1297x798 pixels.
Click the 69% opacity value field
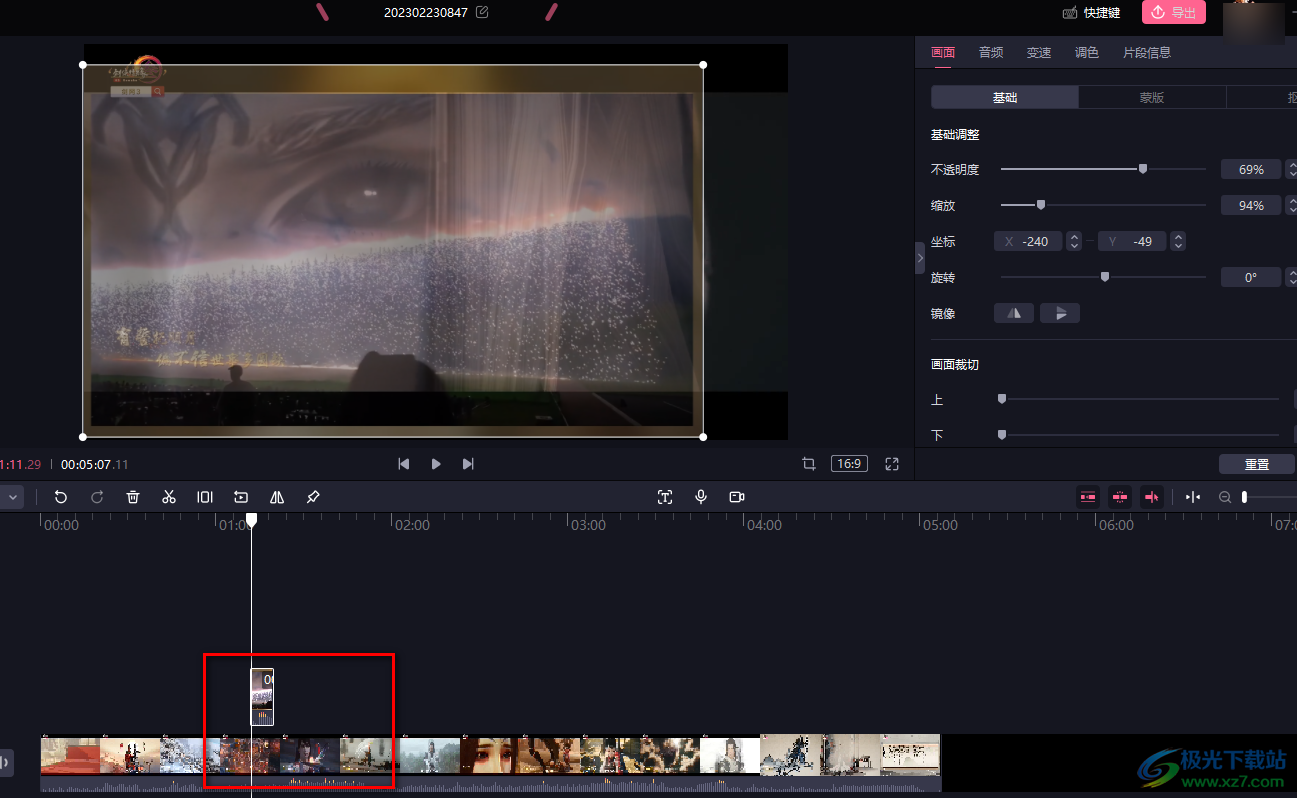point(1251,170)
